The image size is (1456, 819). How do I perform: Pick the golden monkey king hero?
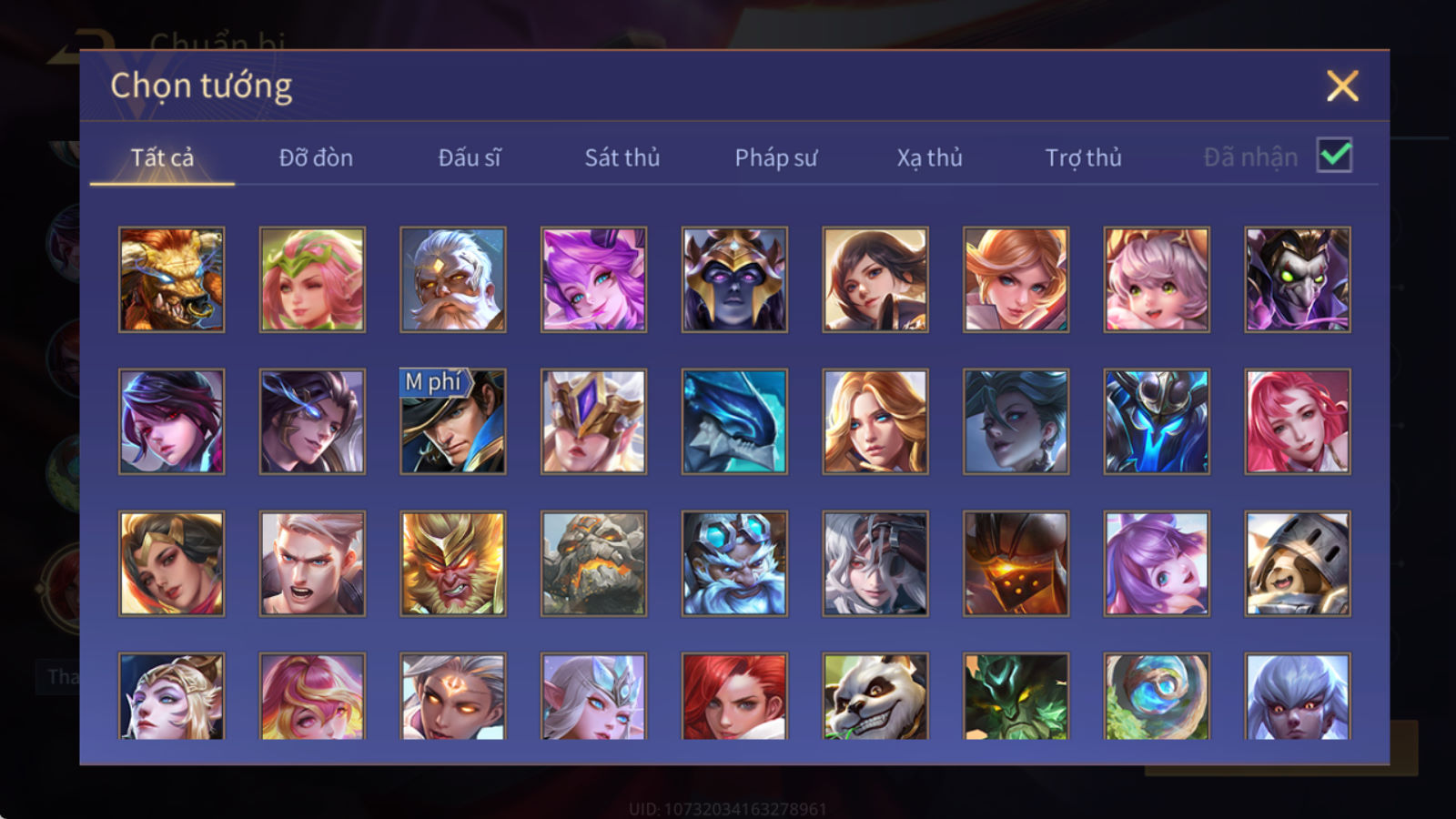click(x=453, y=563)
